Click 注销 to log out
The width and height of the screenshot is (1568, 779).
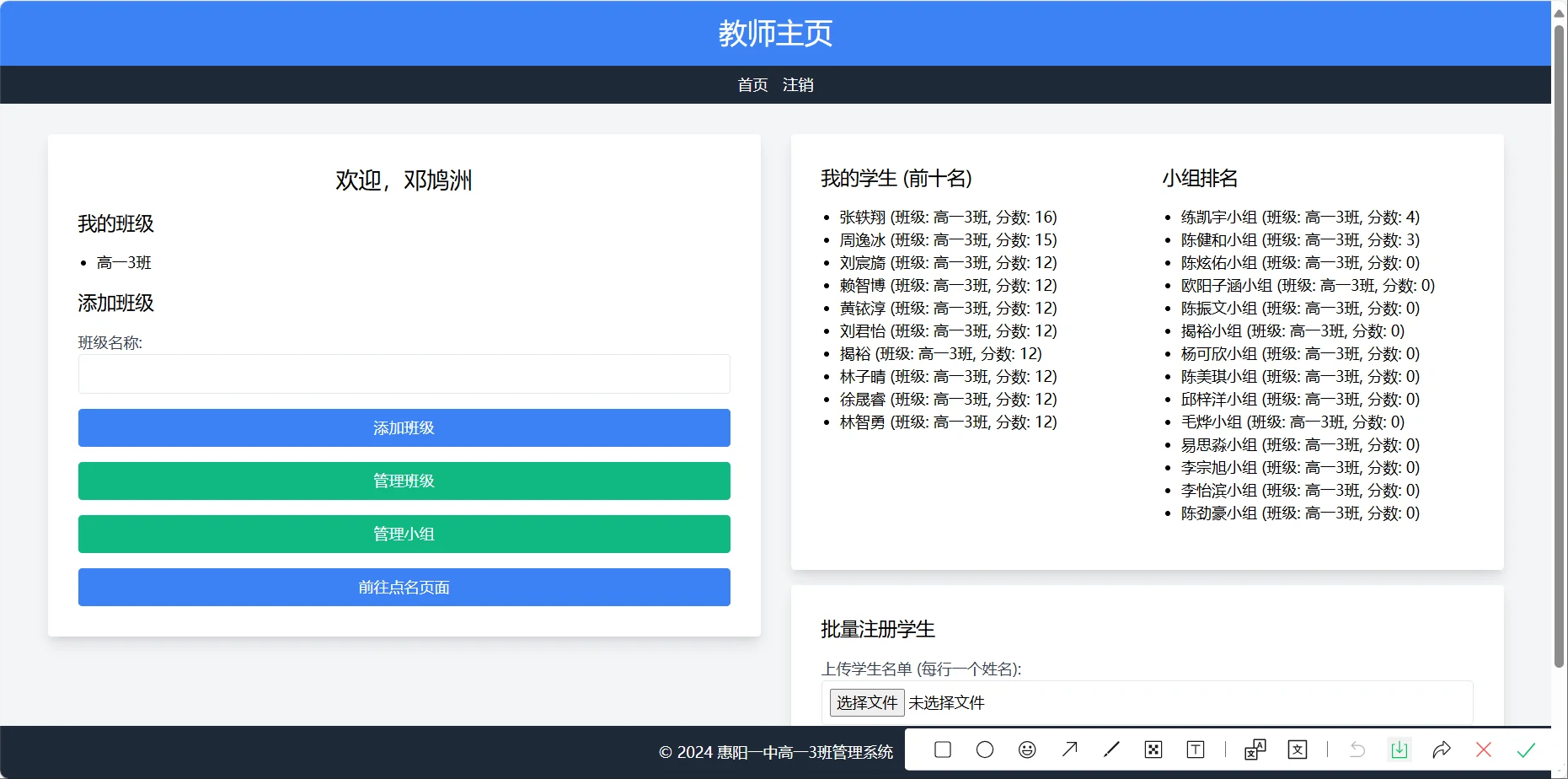798,85
